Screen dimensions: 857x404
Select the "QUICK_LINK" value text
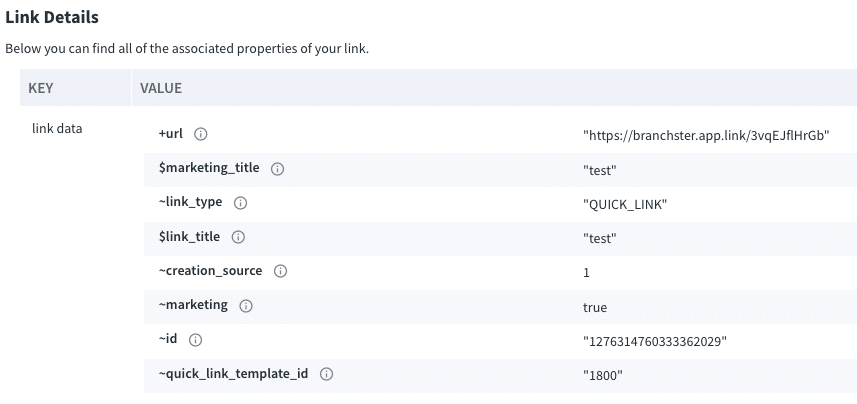coord(625,204)
